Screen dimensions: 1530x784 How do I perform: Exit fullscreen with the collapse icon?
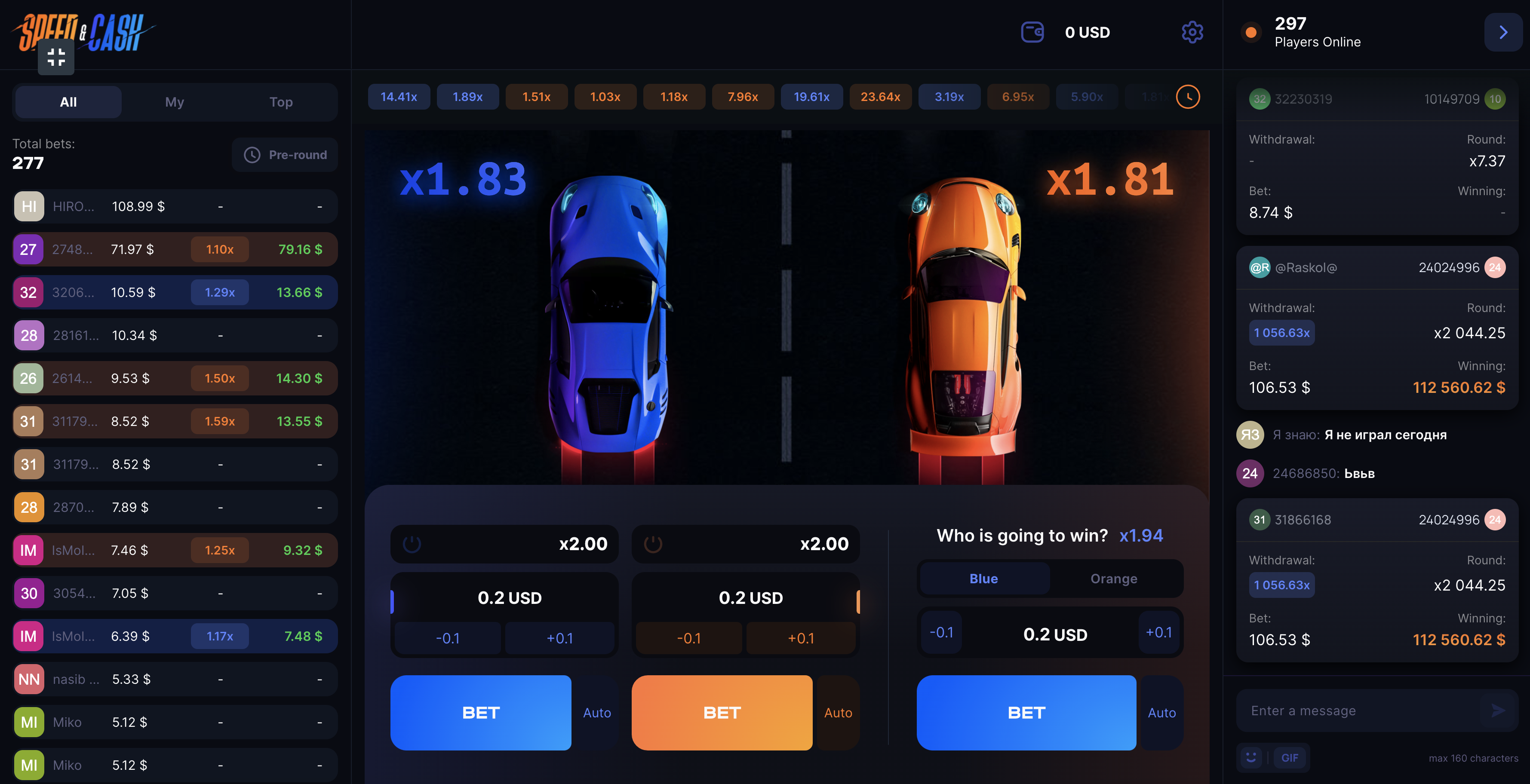(x=56, y=58)
